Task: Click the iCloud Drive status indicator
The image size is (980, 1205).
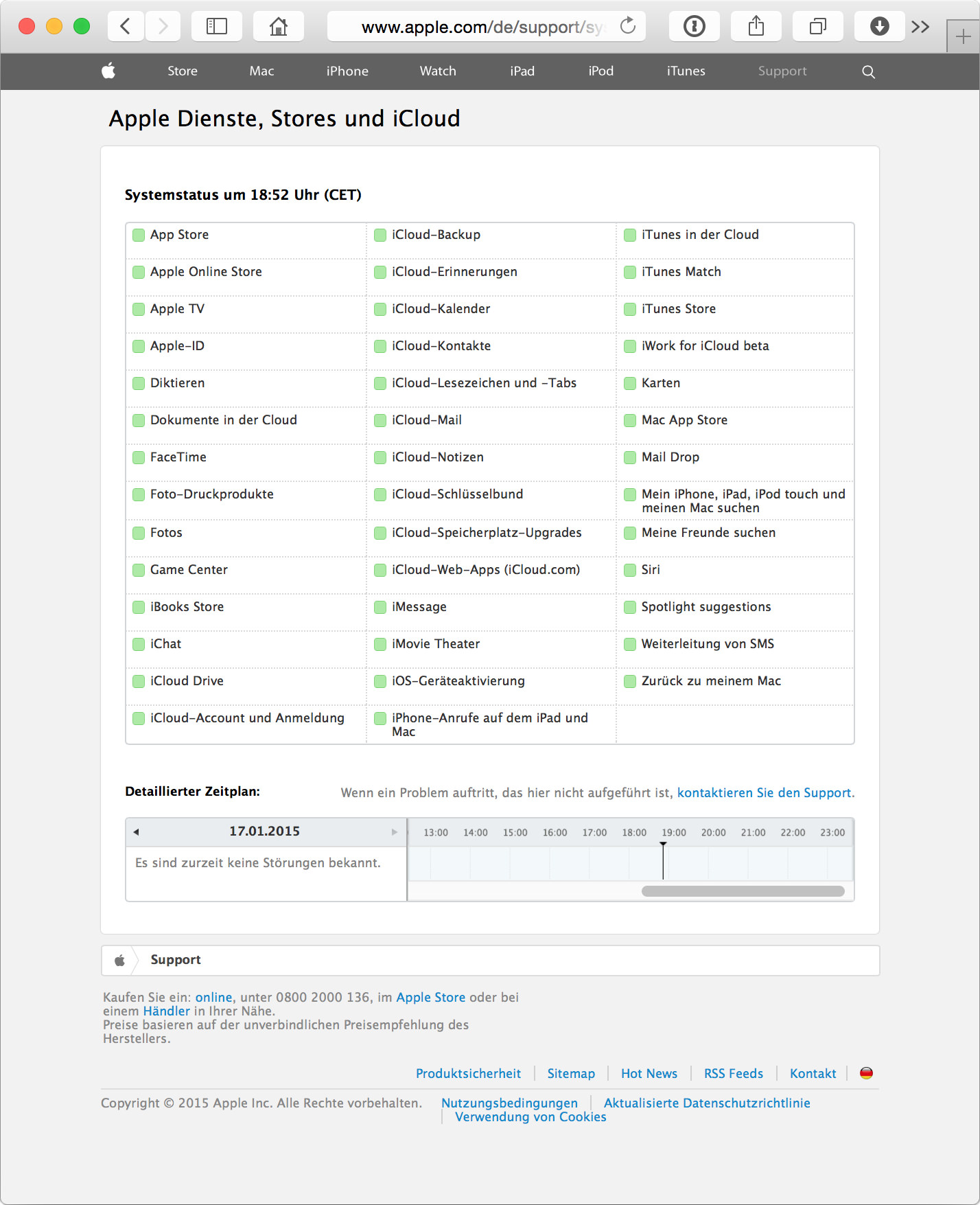Action: tap(139, 681)
